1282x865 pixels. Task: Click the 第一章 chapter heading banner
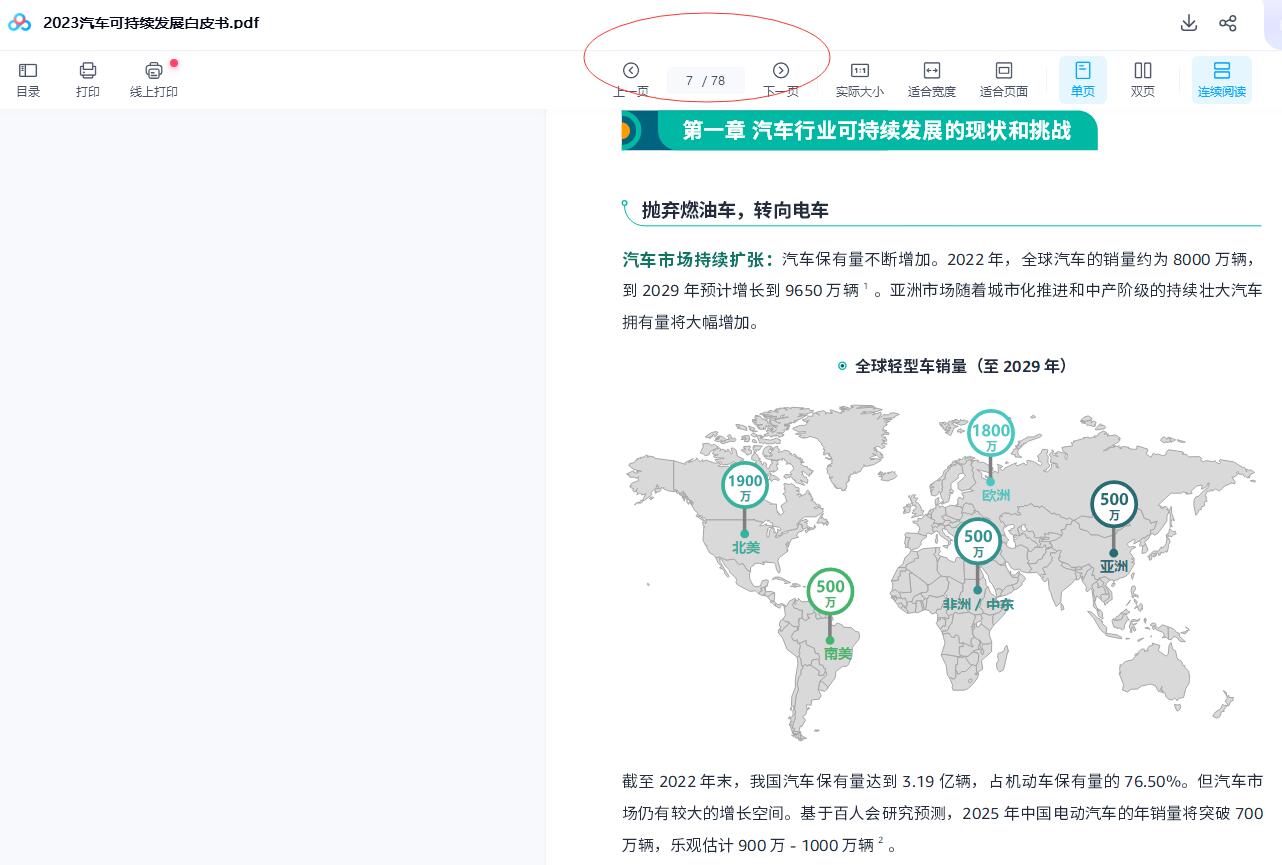click(876, 131)
